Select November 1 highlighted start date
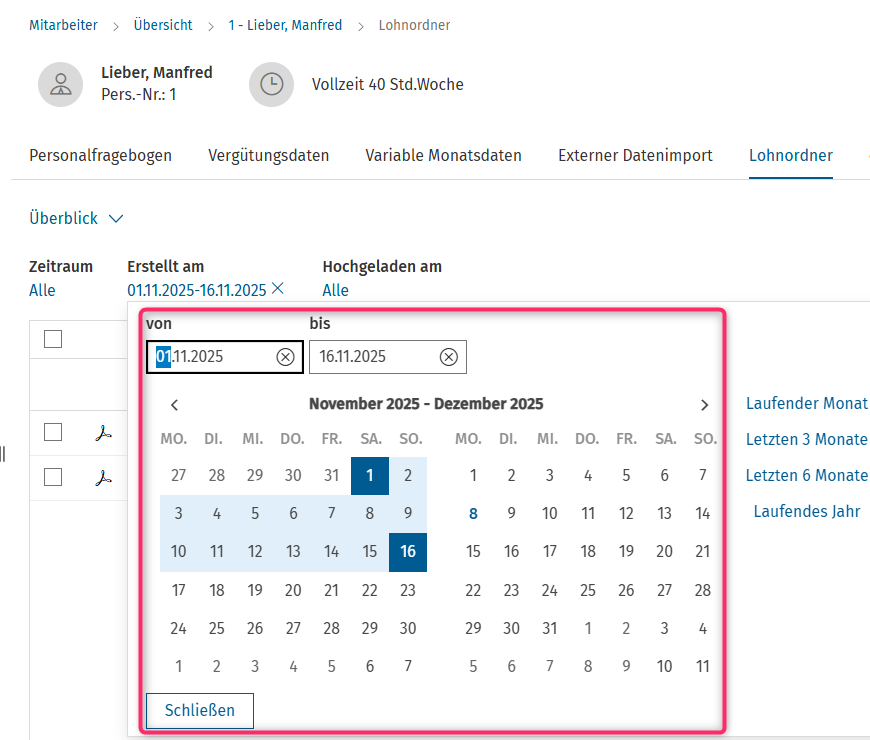This screenshot has height=740, width=870. point(370,476)
